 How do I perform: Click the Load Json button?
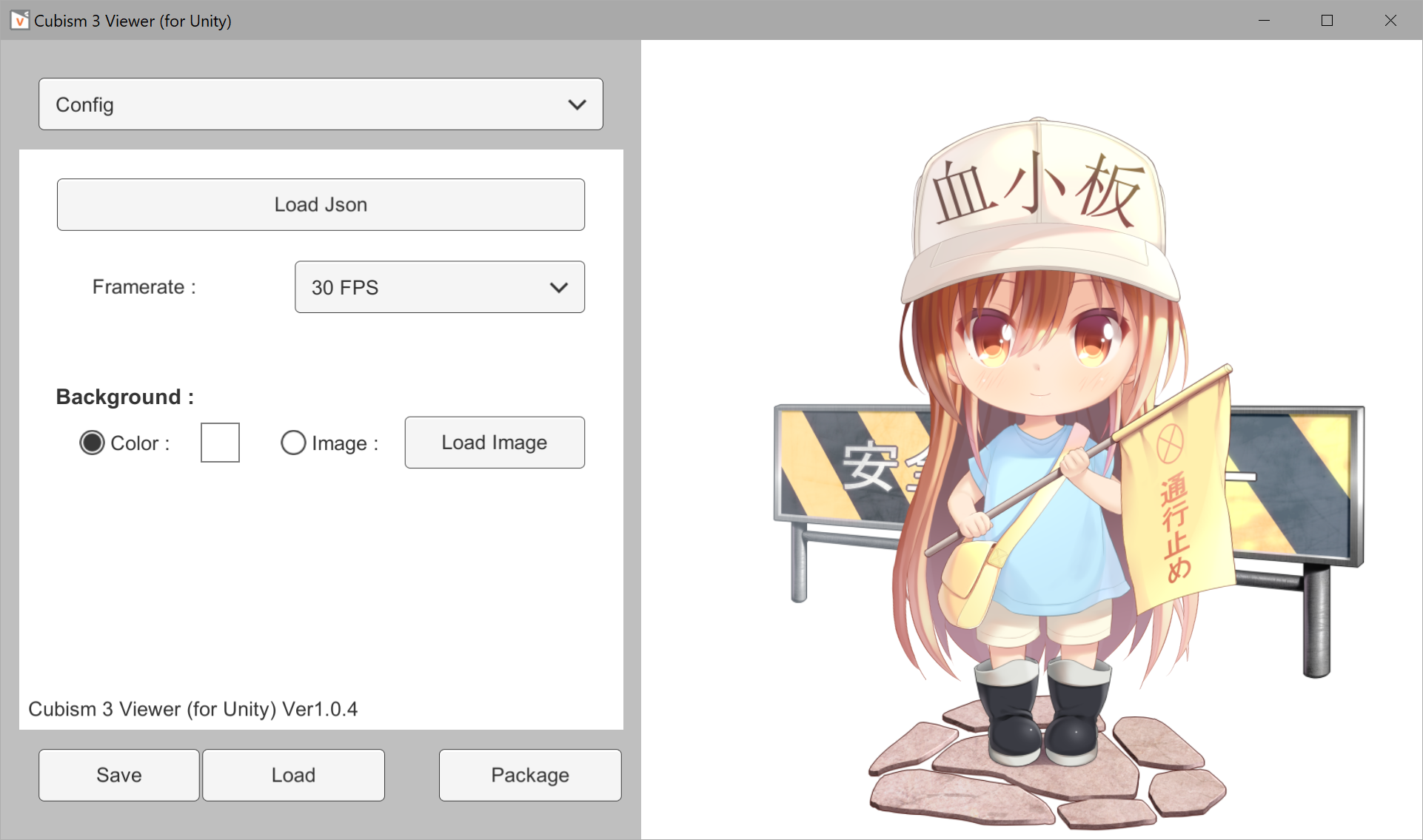[x=321, y=204]
